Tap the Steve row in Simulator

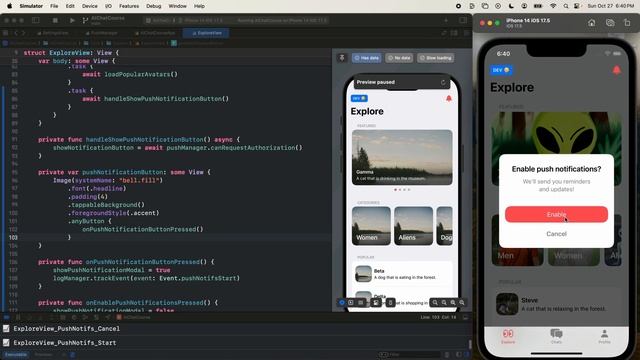pos(556,304)
